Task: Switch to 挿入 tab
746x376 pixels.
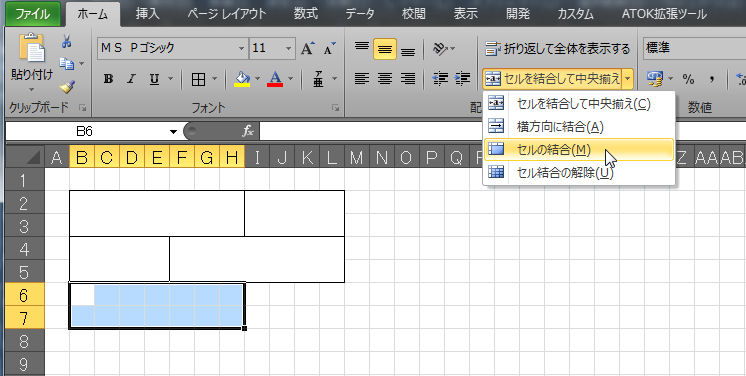Action: [147, 14]
